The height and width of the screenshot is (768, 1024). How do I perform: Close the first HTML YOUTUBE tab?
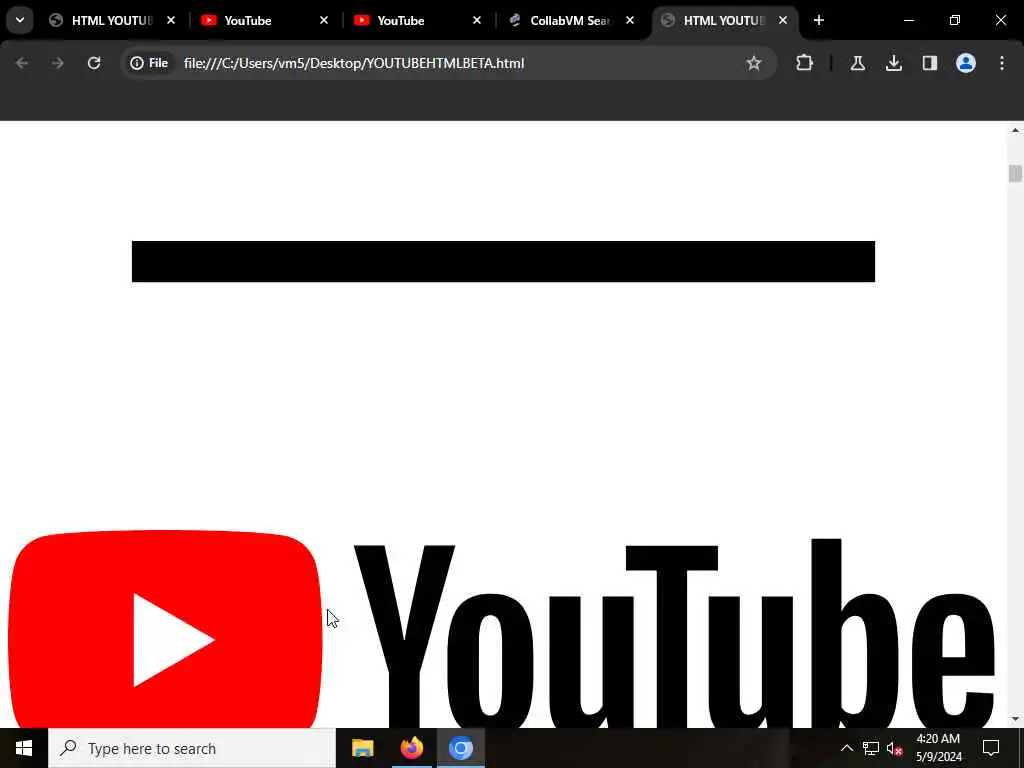tap(171, 20)
